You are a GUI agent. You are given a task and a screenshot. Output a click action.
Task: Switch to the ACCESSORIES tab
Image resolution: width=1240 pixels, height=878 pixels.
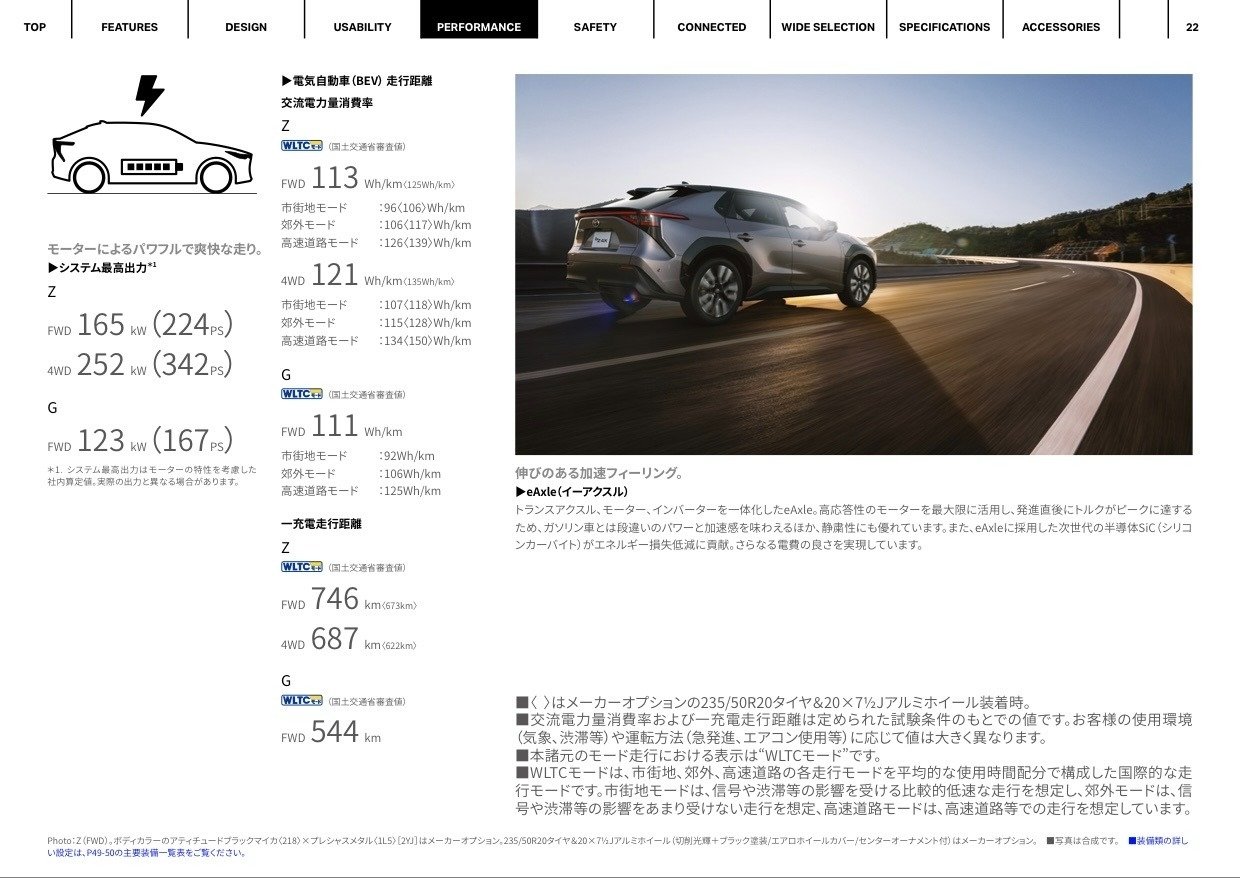tap(1060, 27)
